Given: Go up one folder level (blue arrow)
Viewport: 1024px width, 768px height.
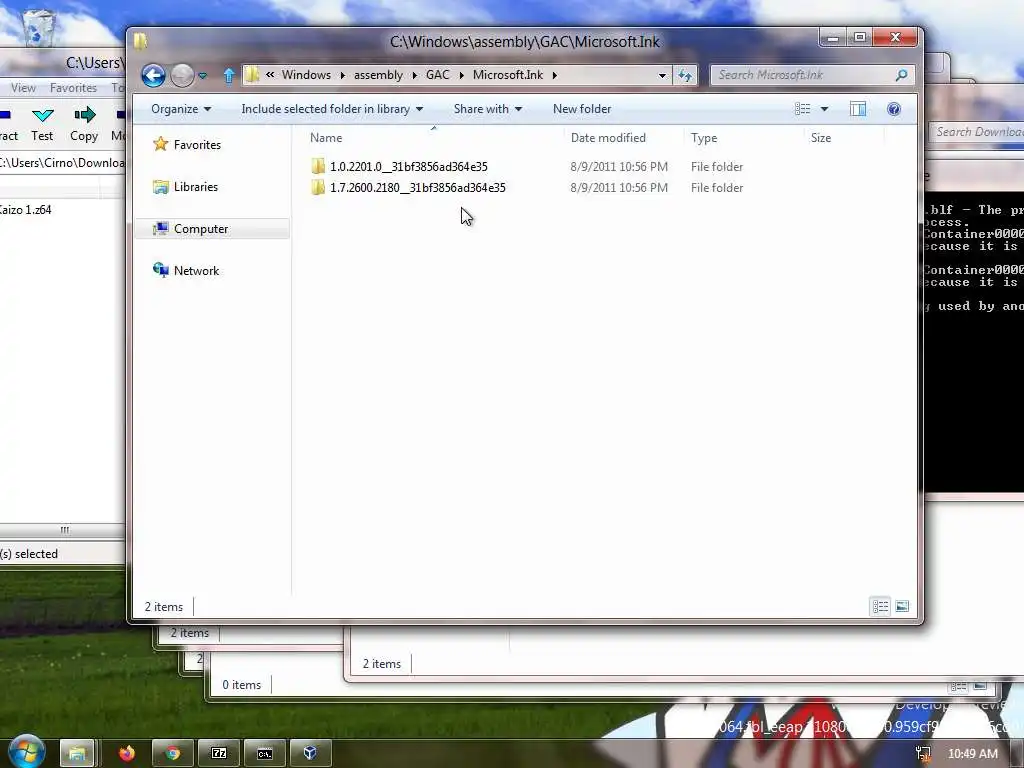Looking at the screenshot, I should click(229, 76).
